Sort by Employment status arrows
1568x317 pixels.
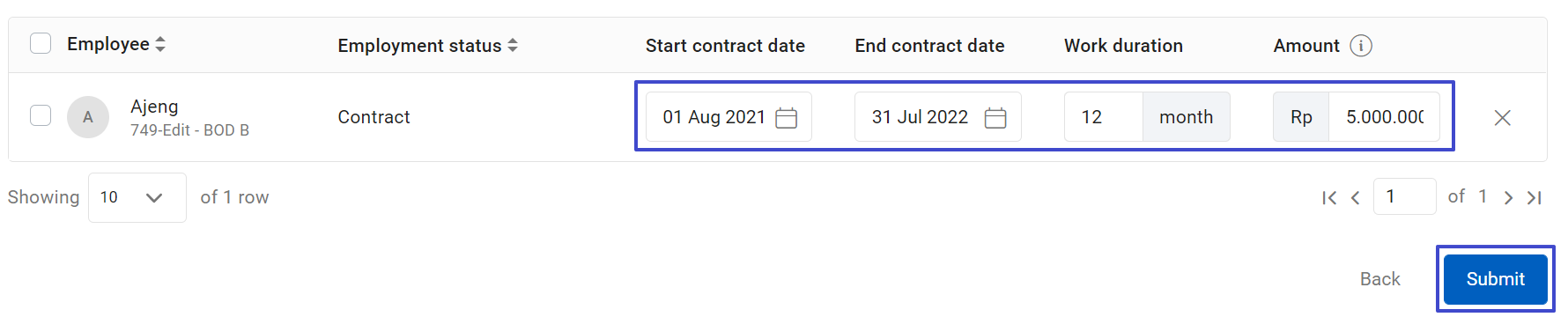pyautogui.click(x=513, y=46)
